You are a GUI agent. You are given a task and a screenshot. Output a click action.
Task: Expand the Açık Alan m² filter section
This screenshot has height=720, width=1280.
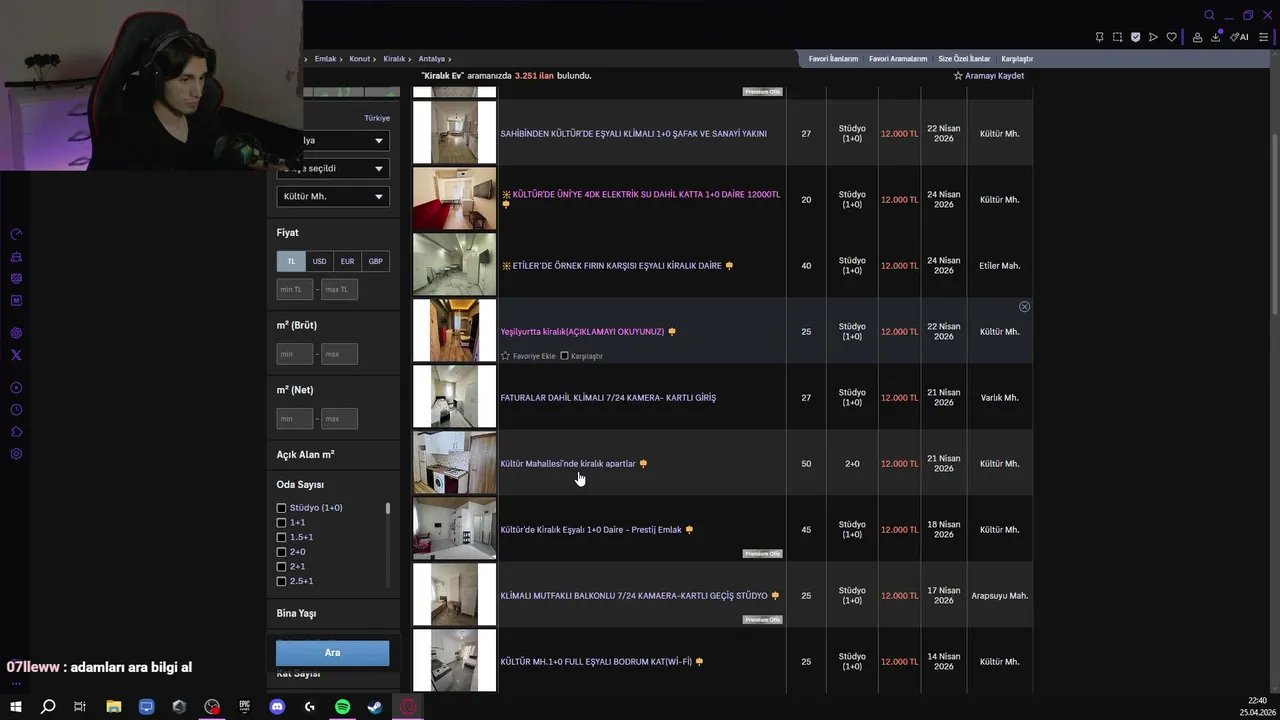click(305, 455)
